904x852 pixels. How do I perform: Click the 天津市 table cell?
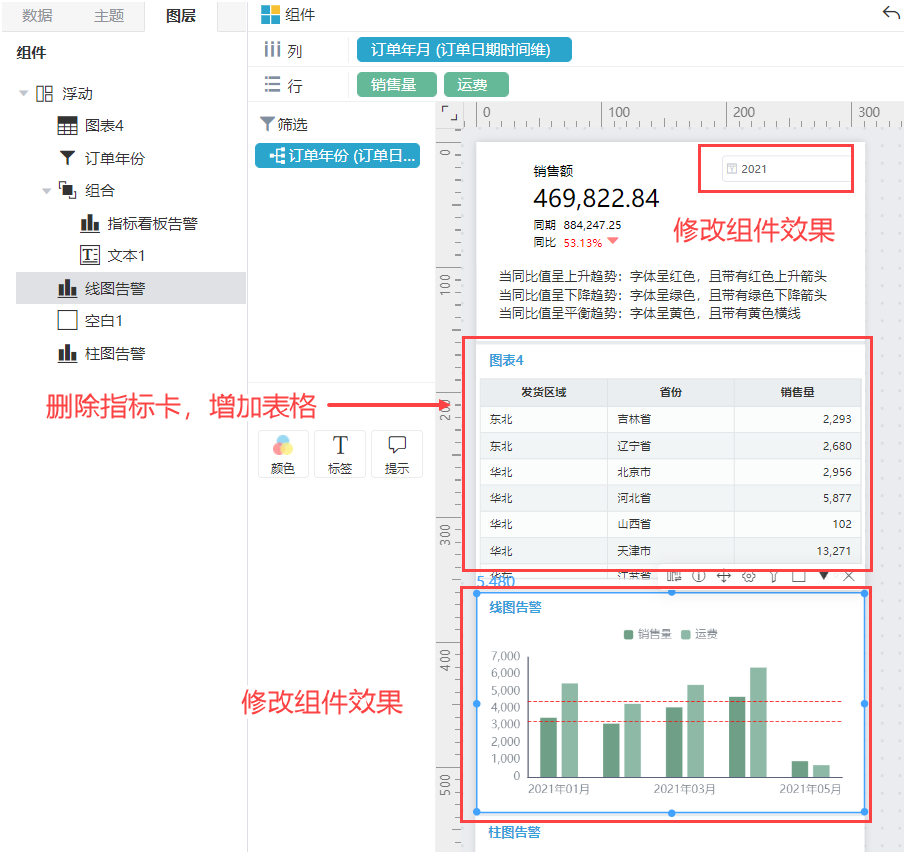coord(671,551)
